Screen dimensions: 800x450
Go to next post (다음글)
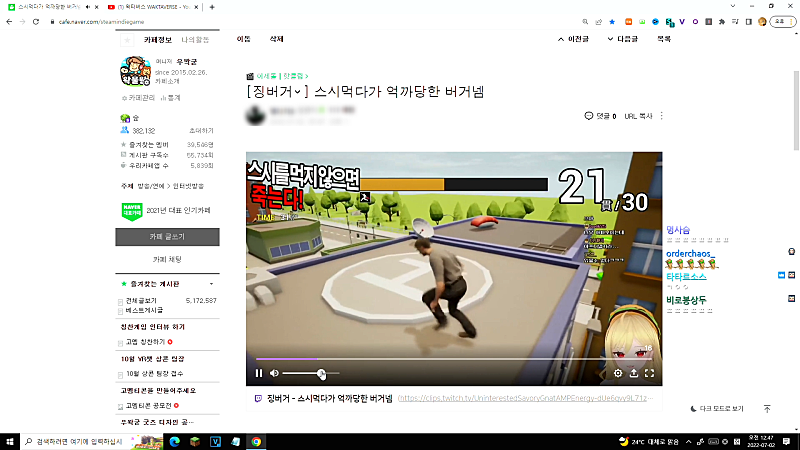point(622,40)
